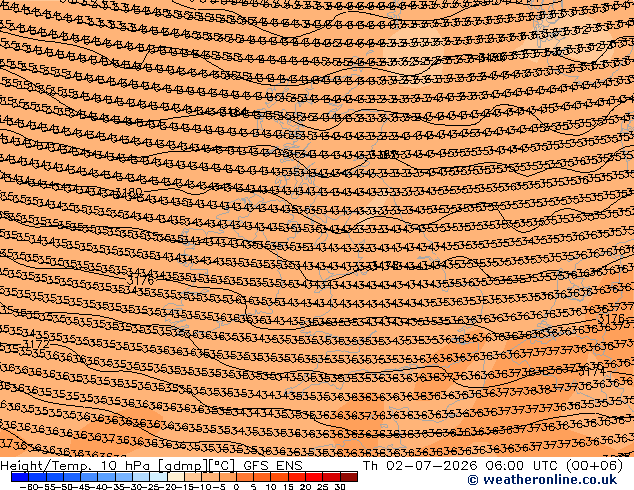Pick the darkest blue legend swatch at -60
Screen dimensions: 634x490
click(x=20, y=477)
